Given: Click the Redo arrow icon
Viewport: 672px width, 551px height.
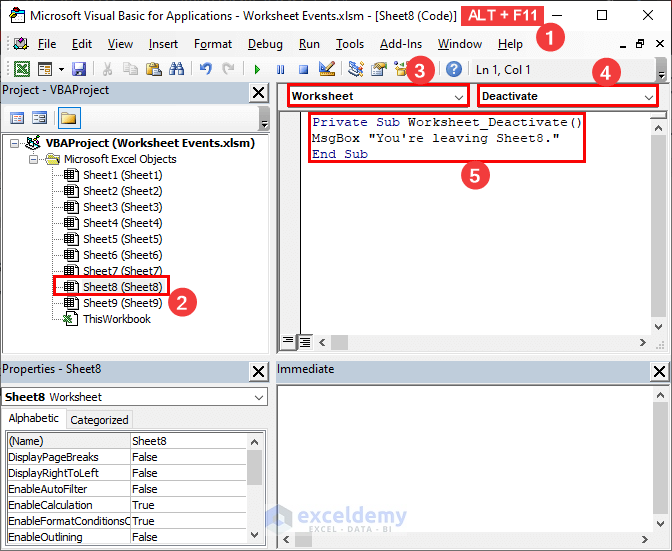Looking at the screenshot, I should tap(228, 69).
